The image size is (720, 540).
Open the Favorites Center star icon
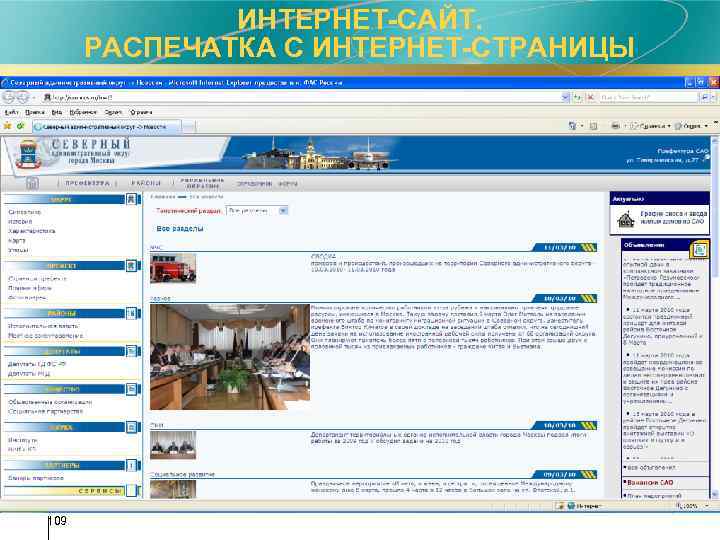(7, 126)
